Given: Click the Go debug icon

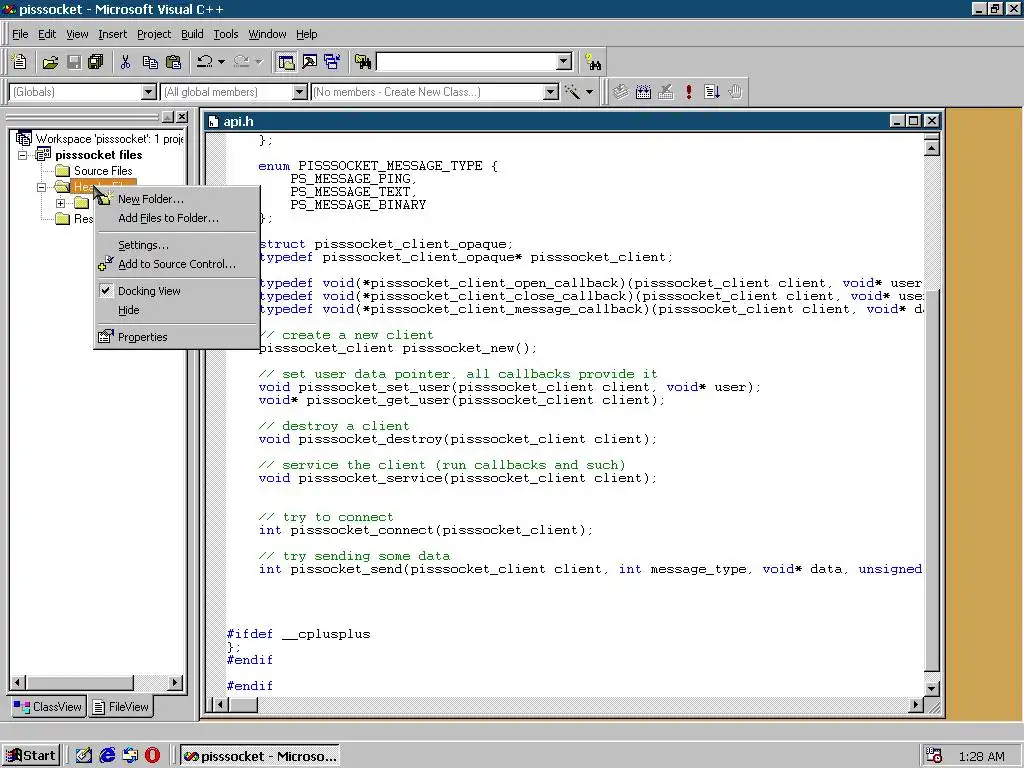Looking at the screenshot, I should click(x=712, y=92).
